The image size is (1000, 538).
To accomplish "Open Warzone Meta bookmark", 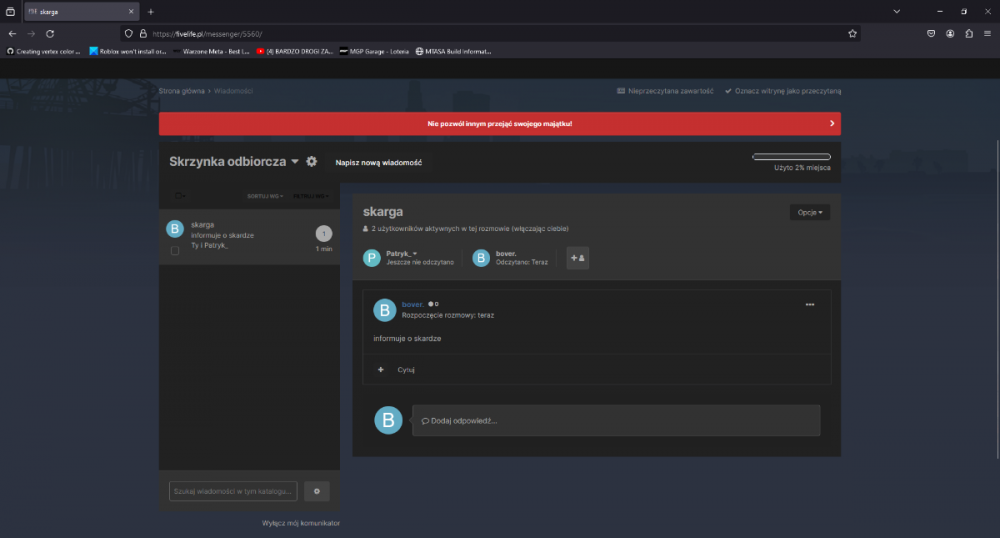I will [x=211, y=52].
